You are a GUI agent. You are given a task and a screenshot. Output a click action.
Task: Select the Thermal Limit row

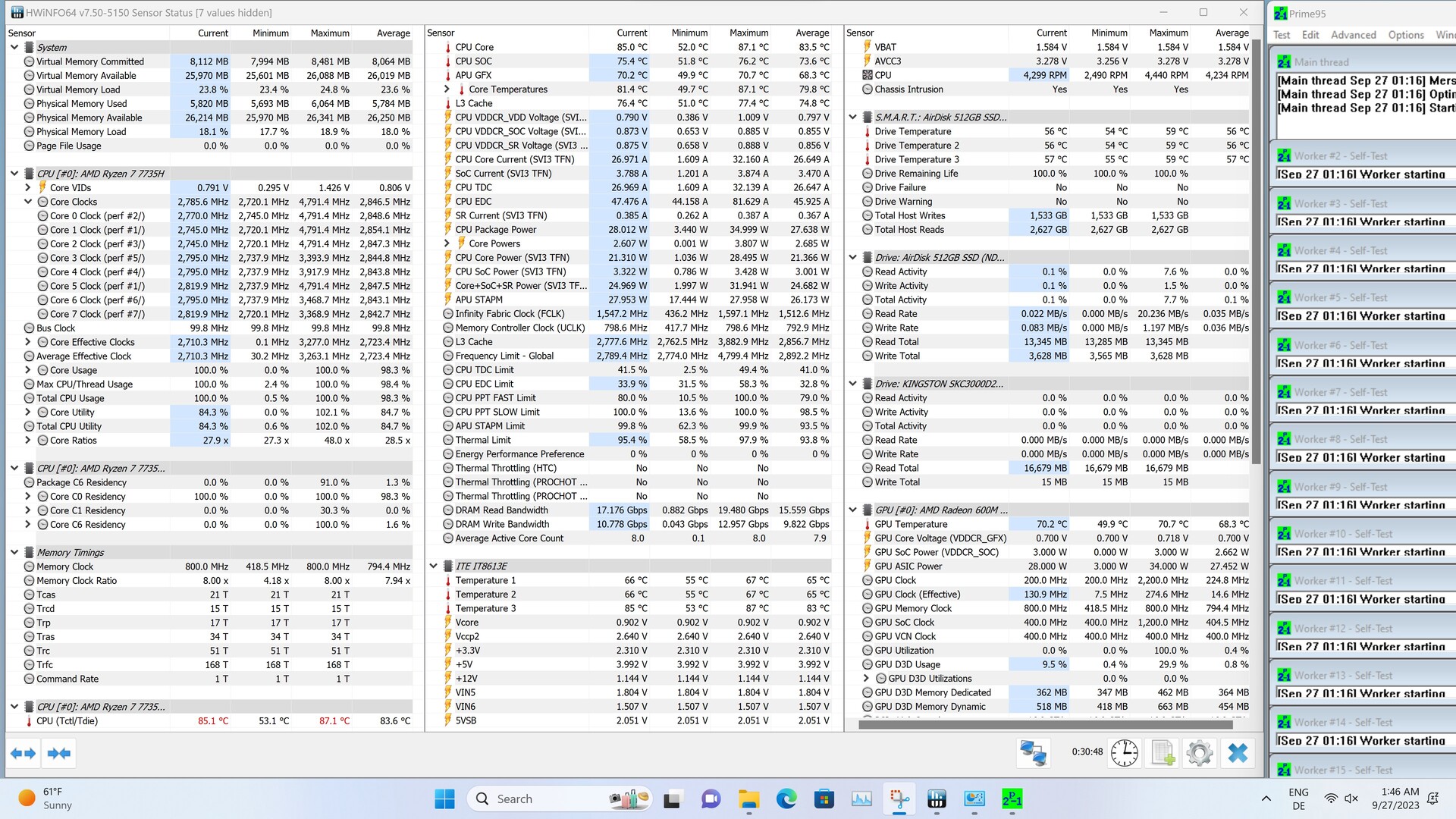(x=635, y=441)
